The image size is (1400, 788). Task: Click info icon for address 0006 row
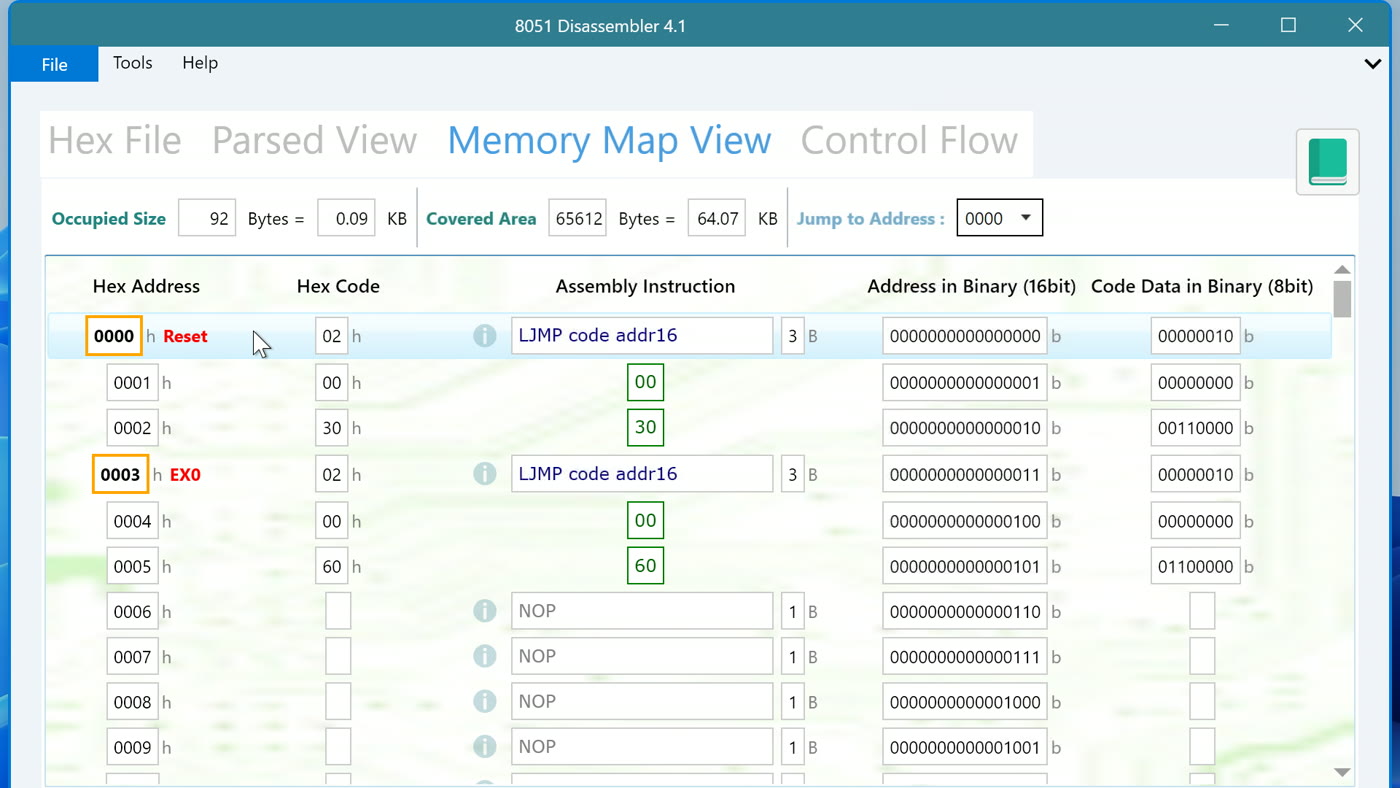pyautogui.click(x=485, y=611)
